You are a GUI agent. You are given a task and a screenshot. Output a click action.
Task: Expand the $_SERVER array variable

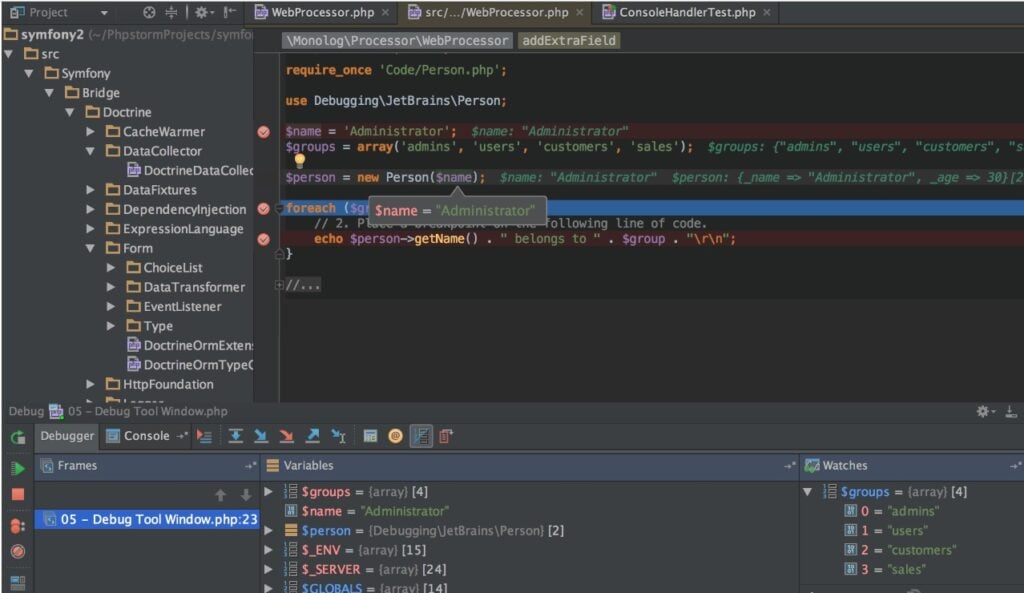[268, 569]
